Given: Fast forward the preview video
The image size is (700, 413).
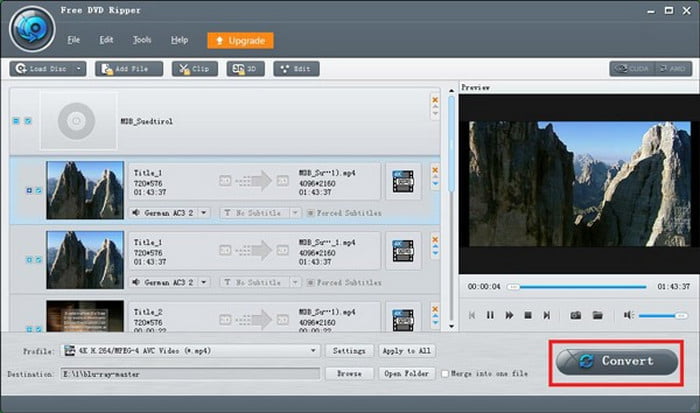Looking at the screenshot, I should (509, 315).
